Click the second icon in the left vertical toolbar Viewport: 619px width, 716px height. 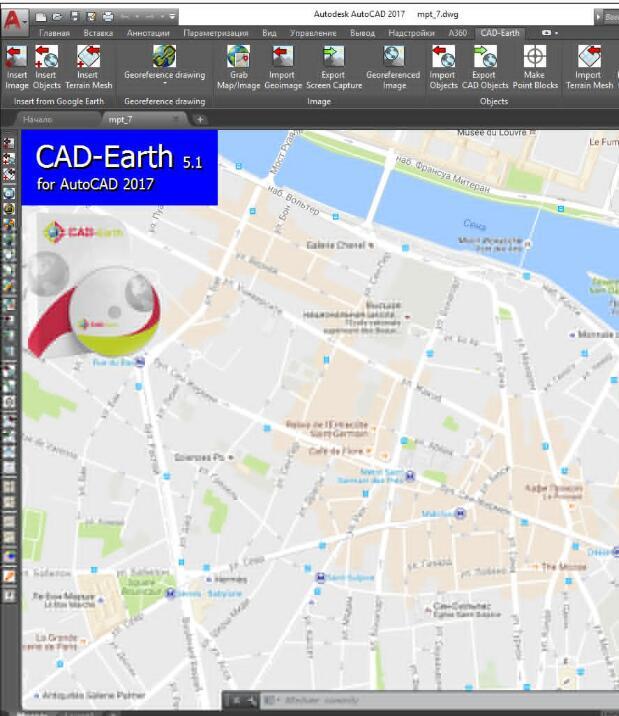(9, 159)
